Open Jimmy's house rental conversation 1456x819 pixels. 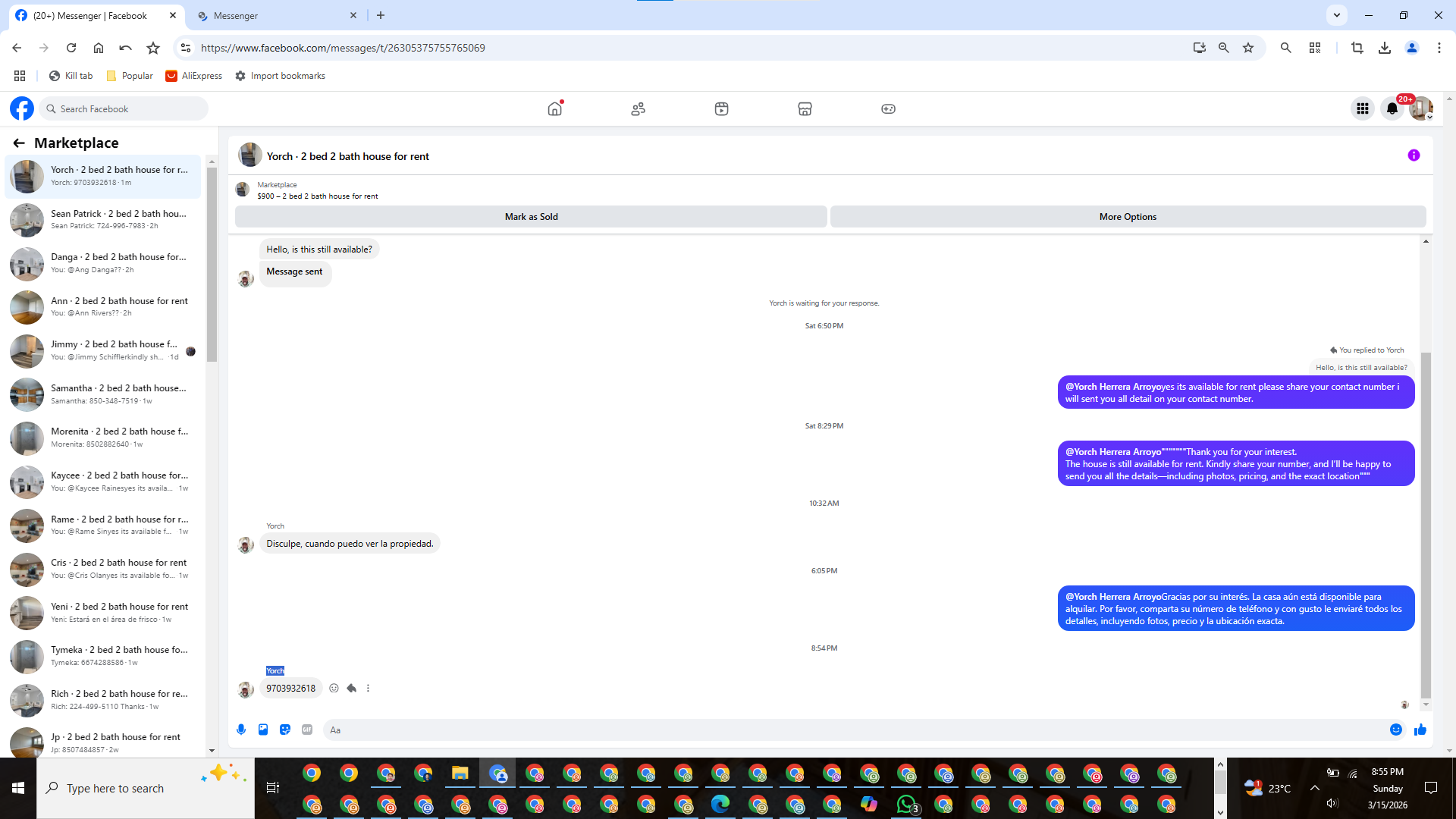tap(103, 350)
